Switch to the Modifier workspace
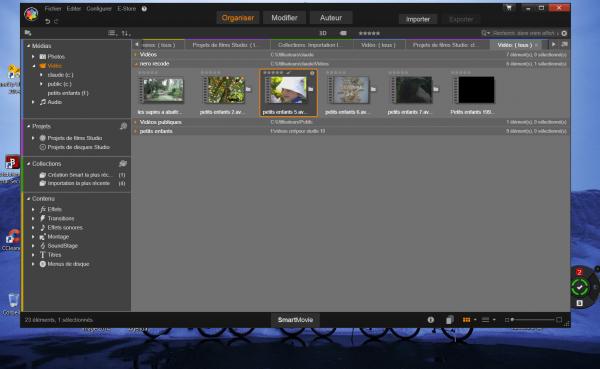 click(x=284, y=18)
